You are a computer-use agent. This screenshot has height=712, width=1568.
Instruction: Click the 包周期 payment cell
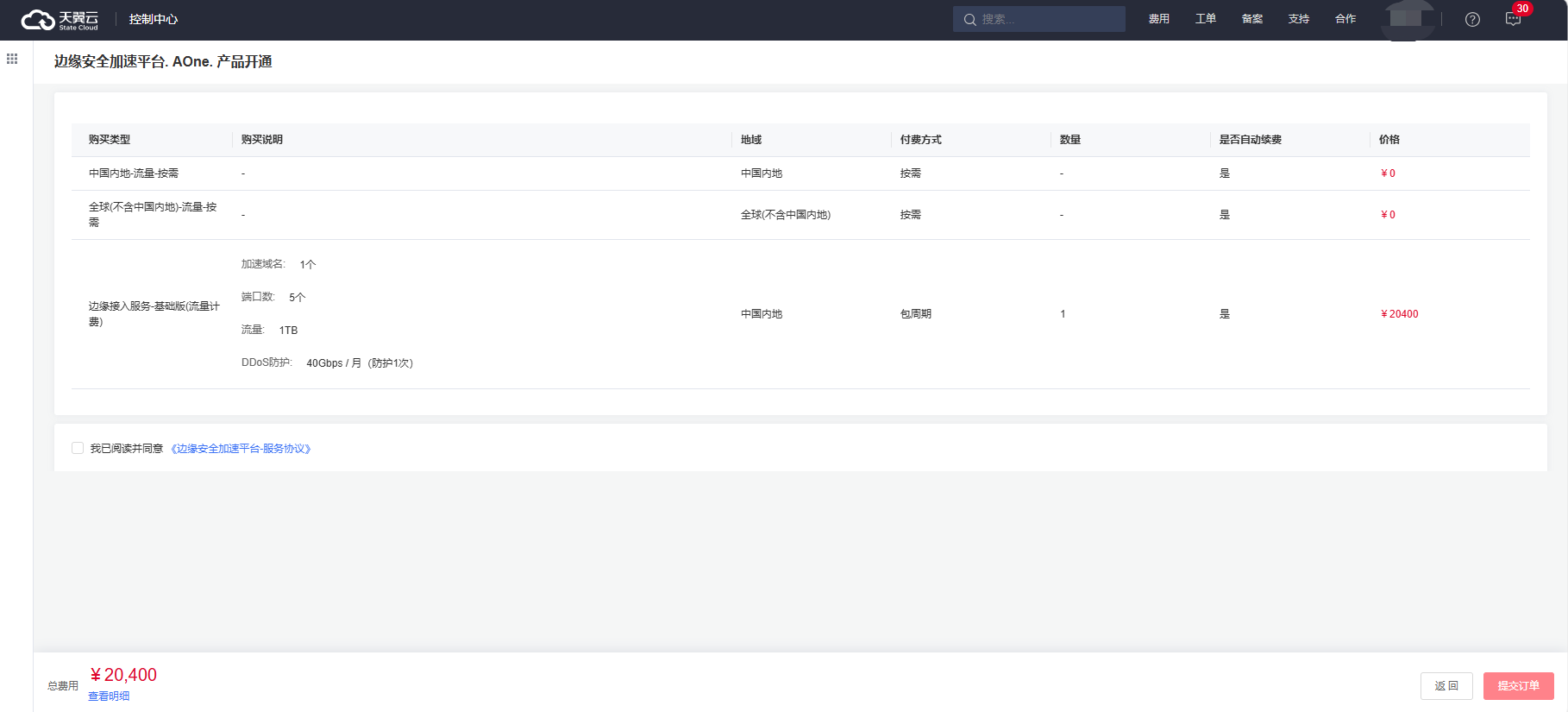pyautogui.click(x=916, y=314)
